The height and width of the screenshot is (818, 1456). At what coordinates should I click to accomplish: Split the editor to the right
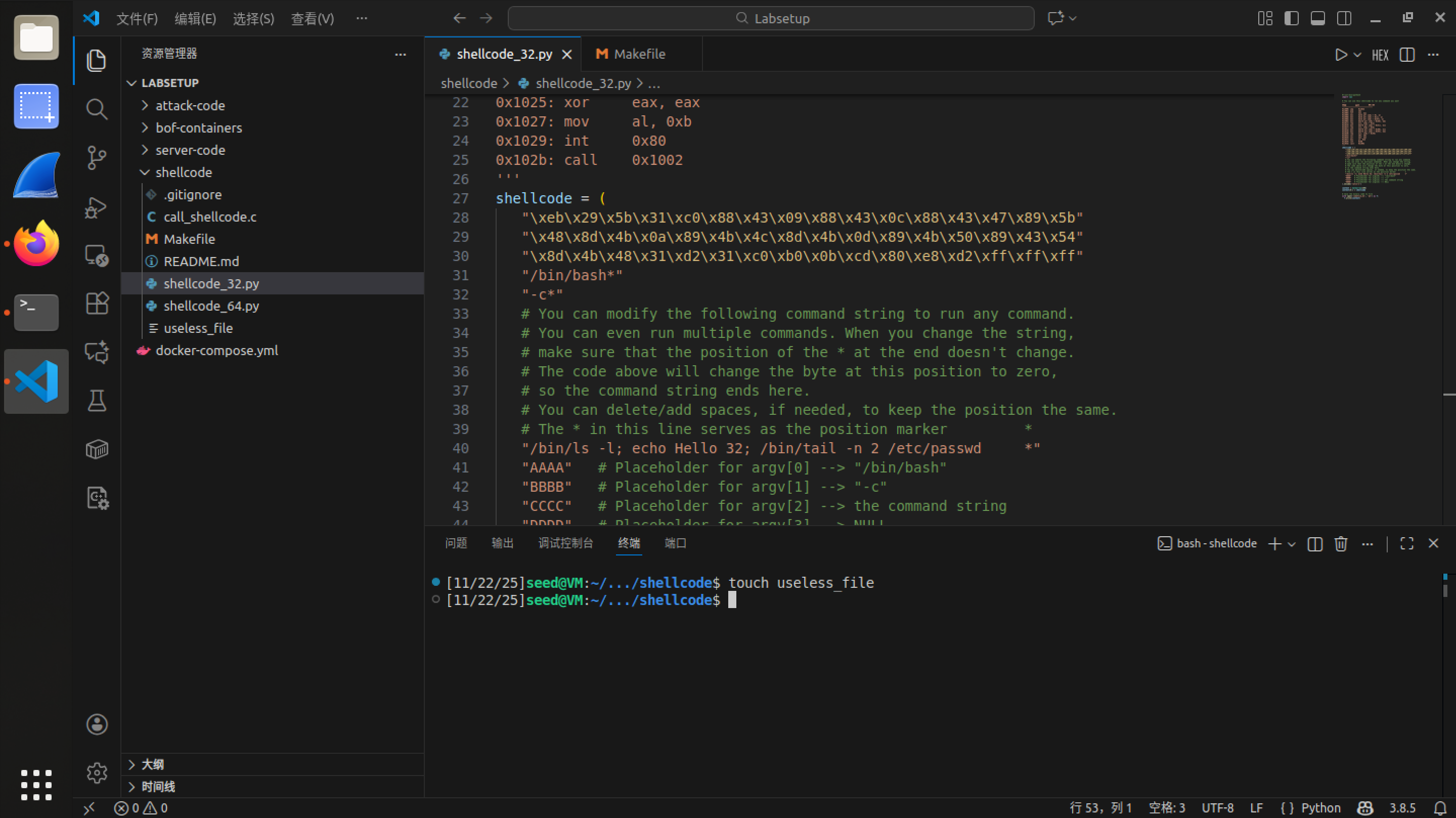point(1407,54)
